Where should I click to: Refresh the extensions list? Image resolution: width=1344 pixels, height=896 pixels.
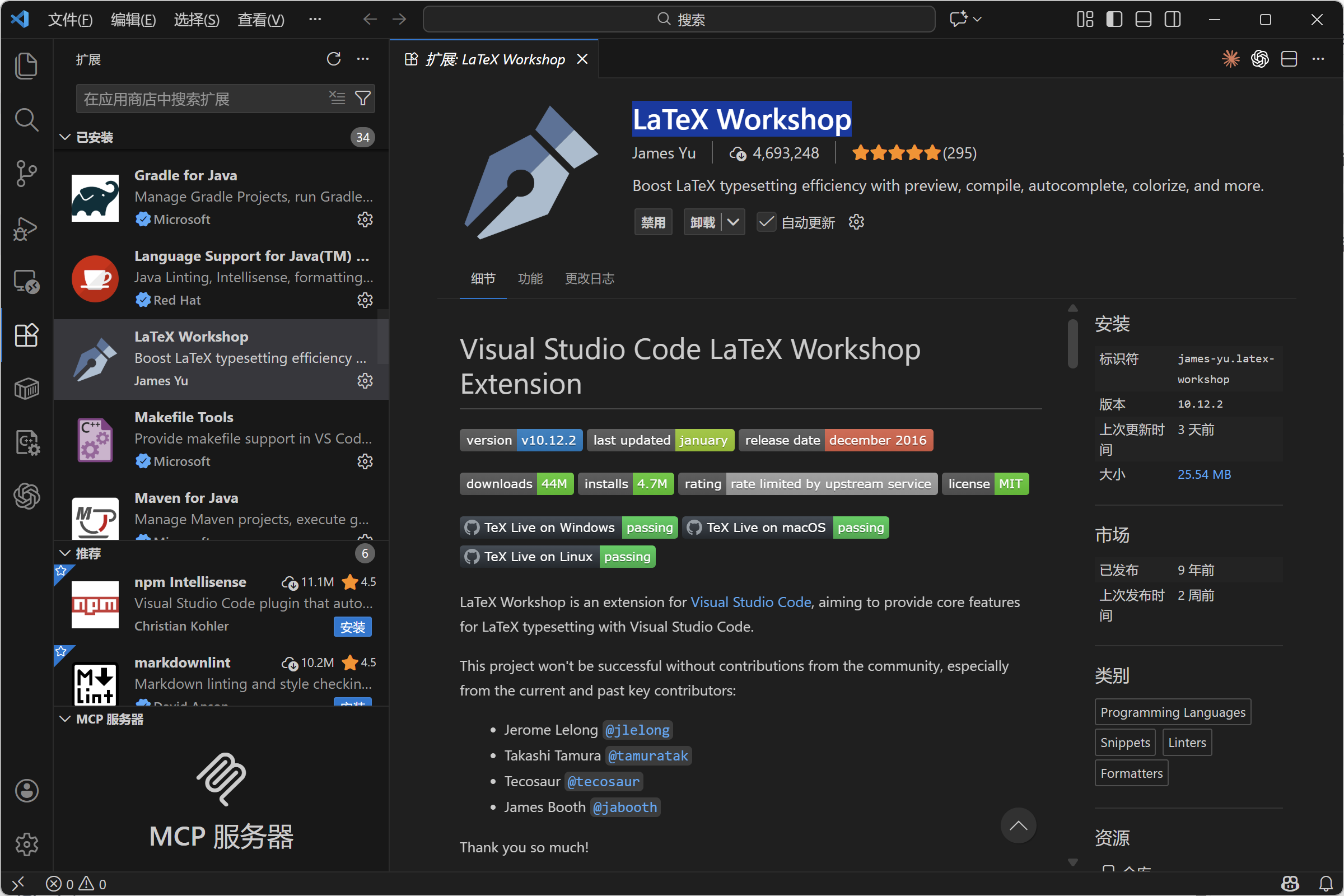click(x=334, y=59)
